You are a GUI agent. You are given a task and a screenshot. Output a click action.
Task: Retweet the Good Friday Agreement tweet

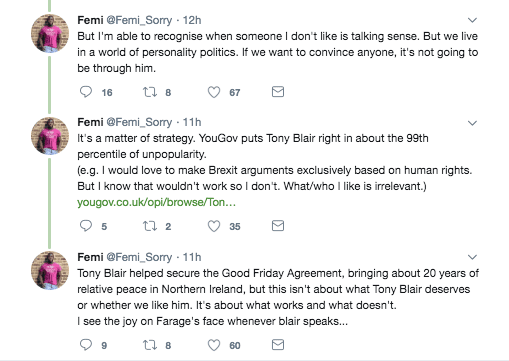[150, 345]
